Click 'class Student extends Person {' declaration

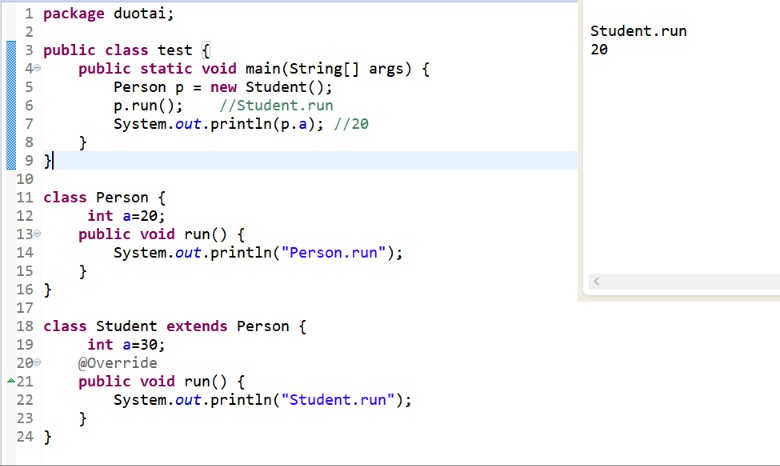pos(175,326)
